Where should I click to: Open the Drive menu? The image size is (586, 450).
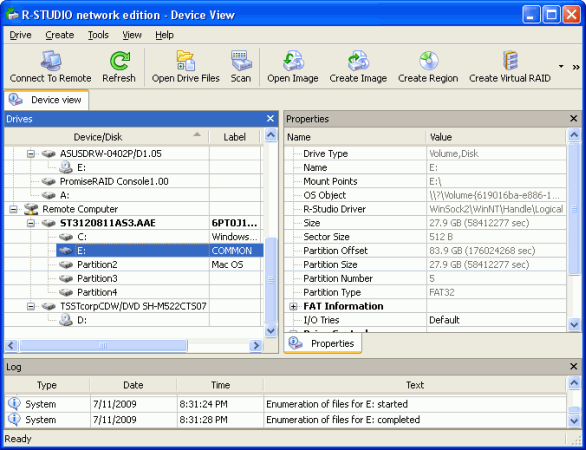coord(21,35)
